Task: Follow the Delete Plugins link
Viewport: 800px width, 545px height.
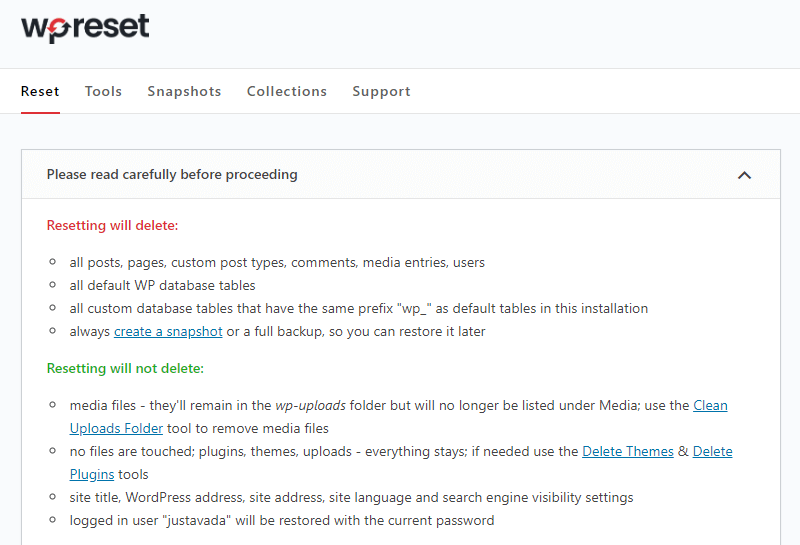Action: pyautogui.click(x=712, y=451)
